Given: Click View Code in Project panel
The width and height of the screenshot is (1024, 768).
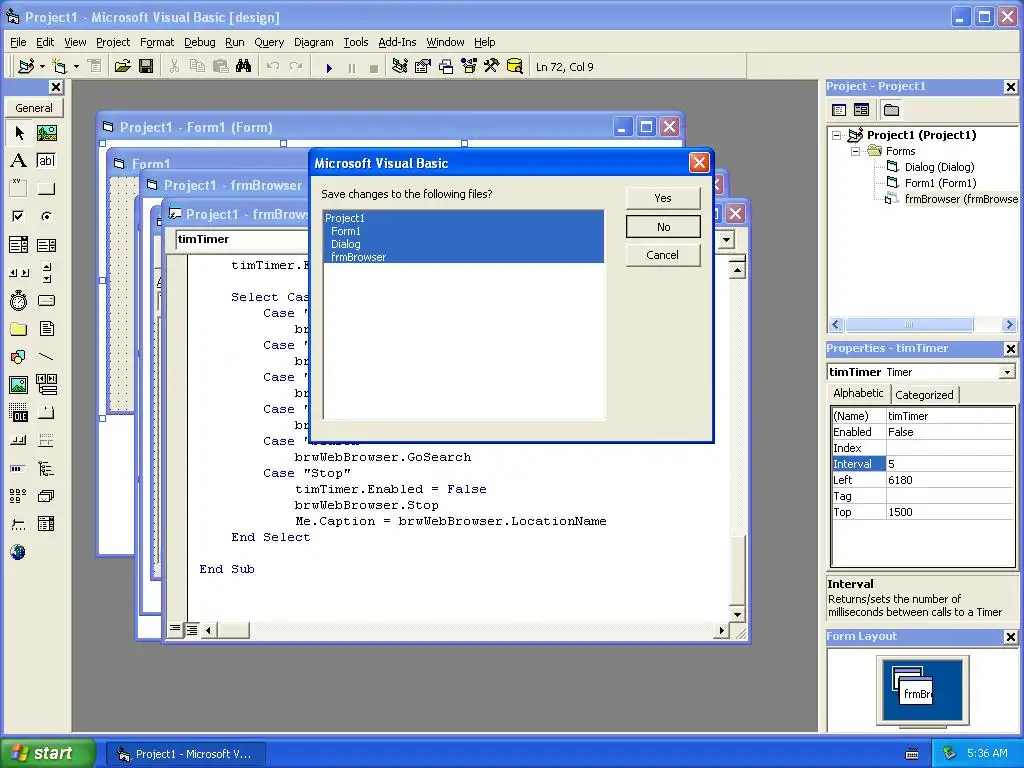Looking at the screenshot, I should 839,110.
